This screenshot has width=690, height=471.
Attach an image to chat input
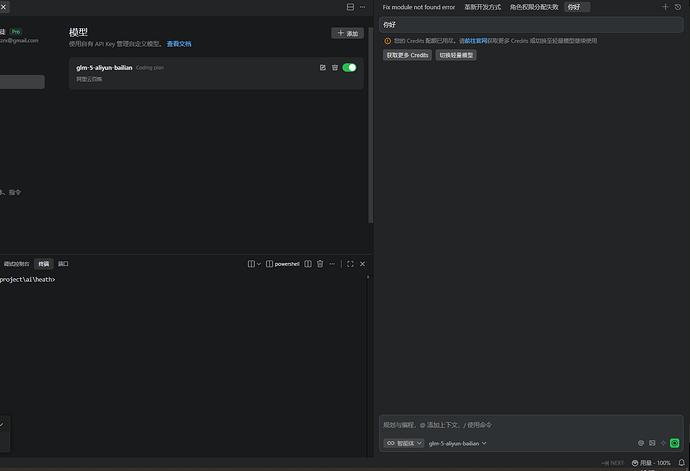(x=652, y=443)
